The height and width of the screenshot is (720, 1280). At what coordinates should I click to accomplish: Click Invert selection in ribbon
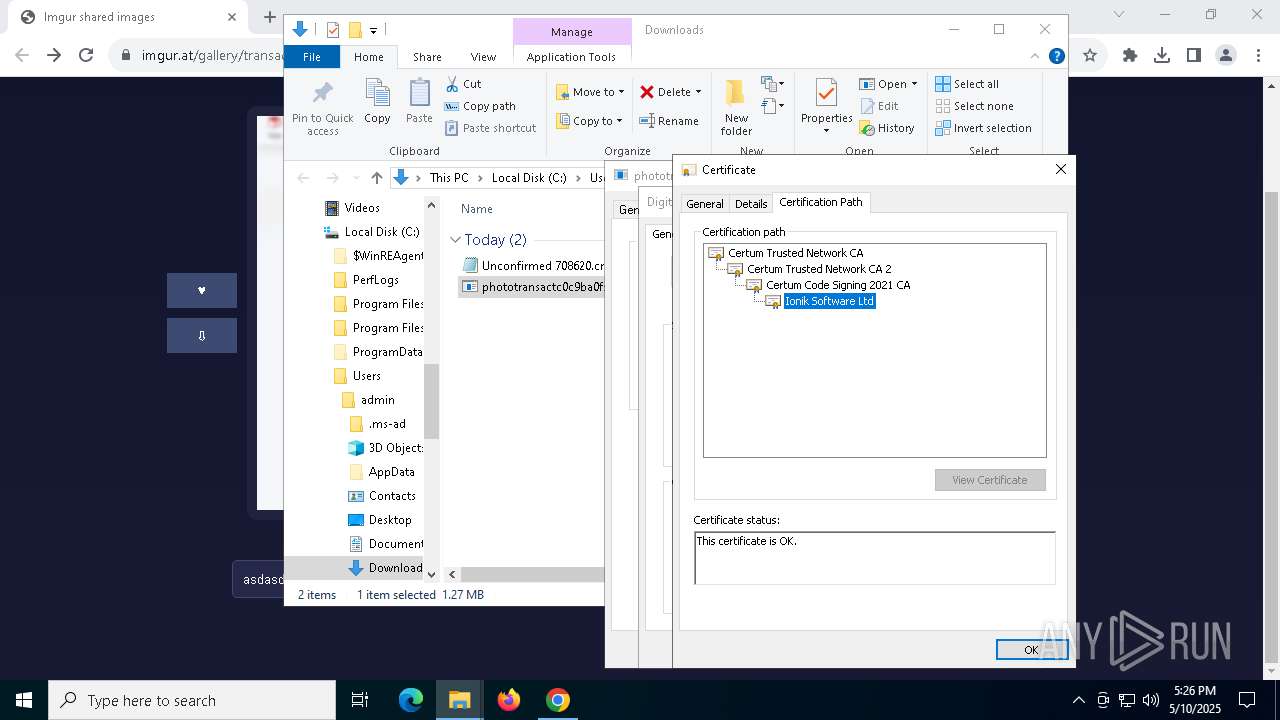983,128
